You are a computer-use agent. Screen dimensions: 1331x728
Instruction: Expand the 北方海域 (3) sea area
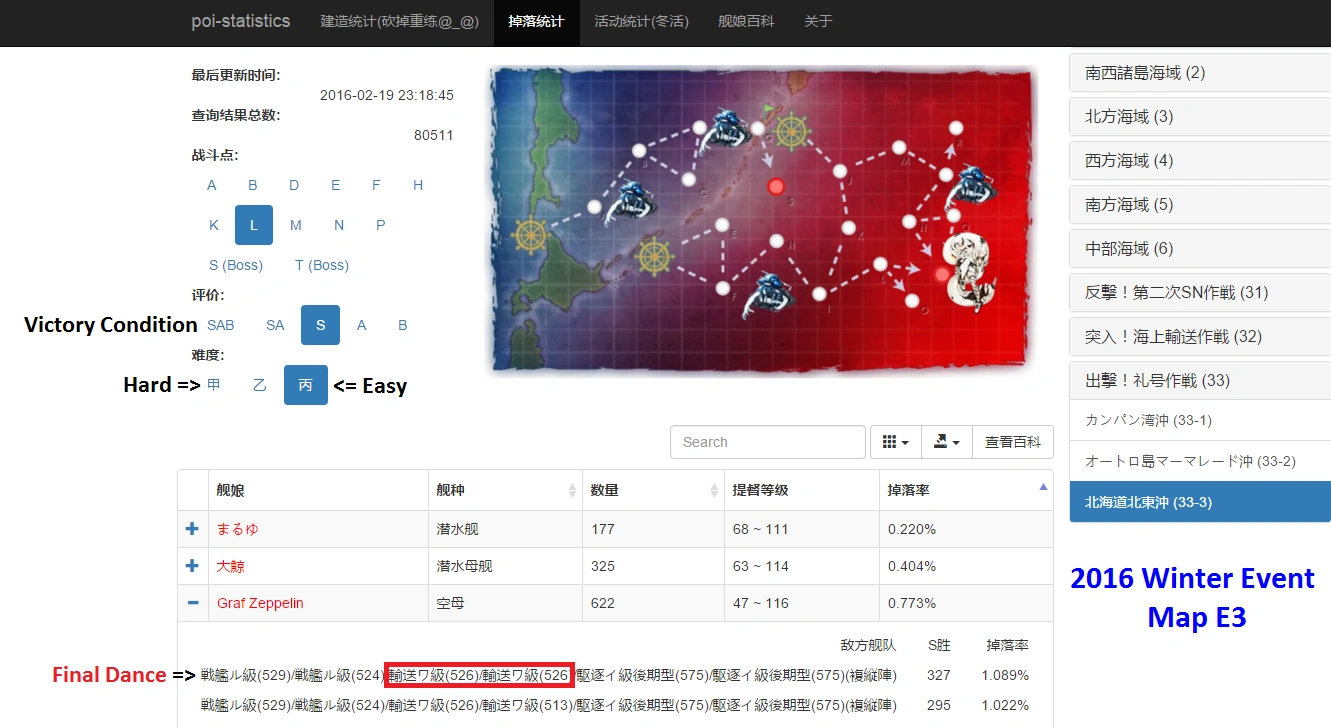click(1200, 117)
